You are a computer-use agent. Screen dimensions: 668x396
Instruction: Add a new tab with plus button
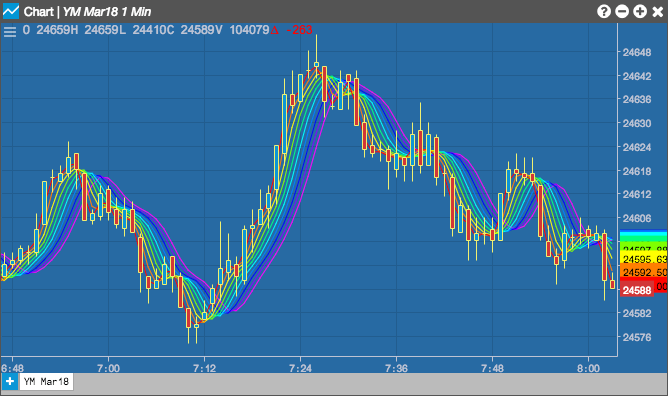9,382
